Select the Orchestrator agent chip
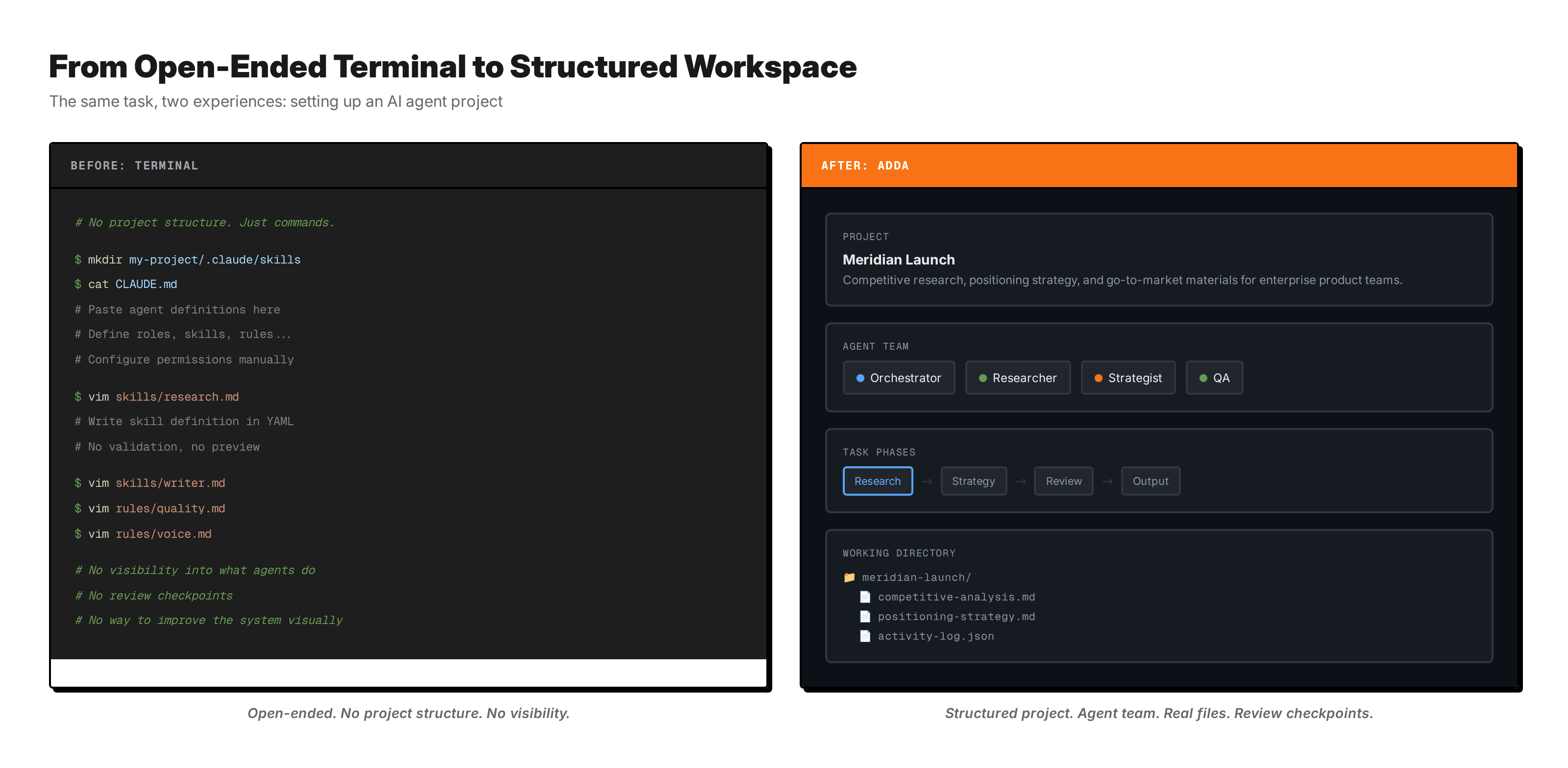The width and height of the screenshot is (1568, 768). pos(899,378)
